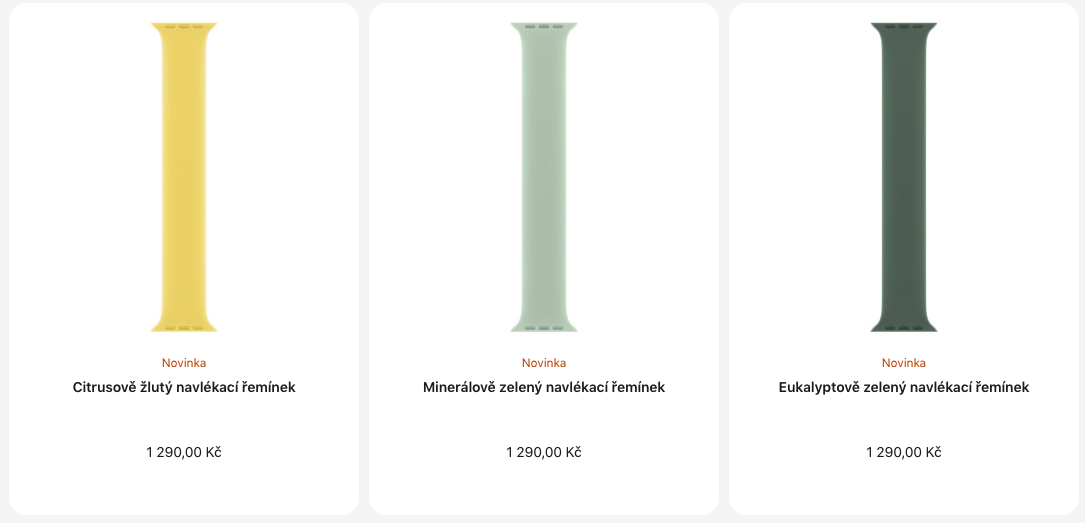Click the Novinka label above the eucalyptus green title
Screen dimensions: 1085x523
pyautogui.click(x=904, y=363)
